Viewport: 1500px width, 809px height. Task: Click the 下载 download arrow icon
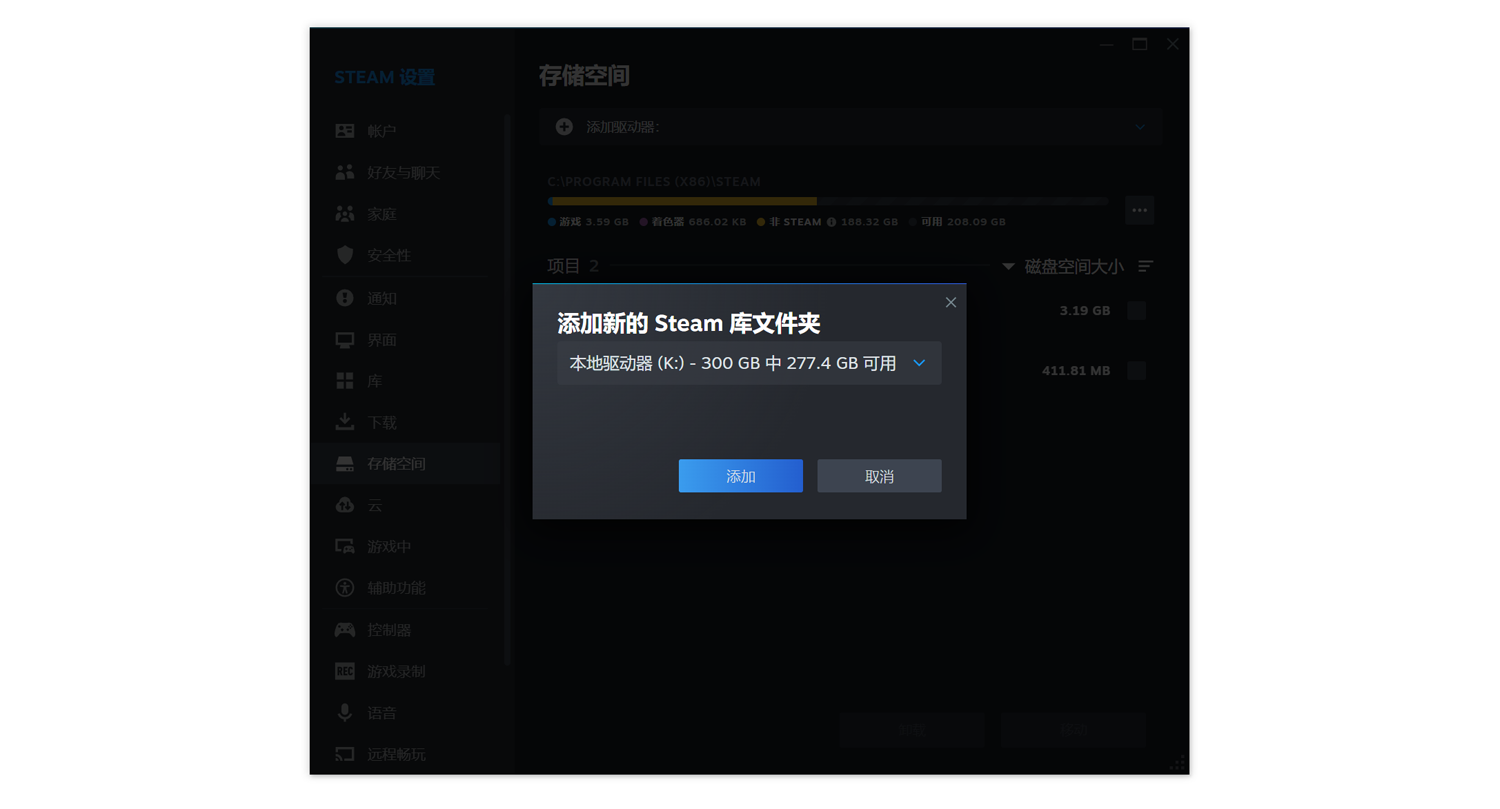pos(345,422)
